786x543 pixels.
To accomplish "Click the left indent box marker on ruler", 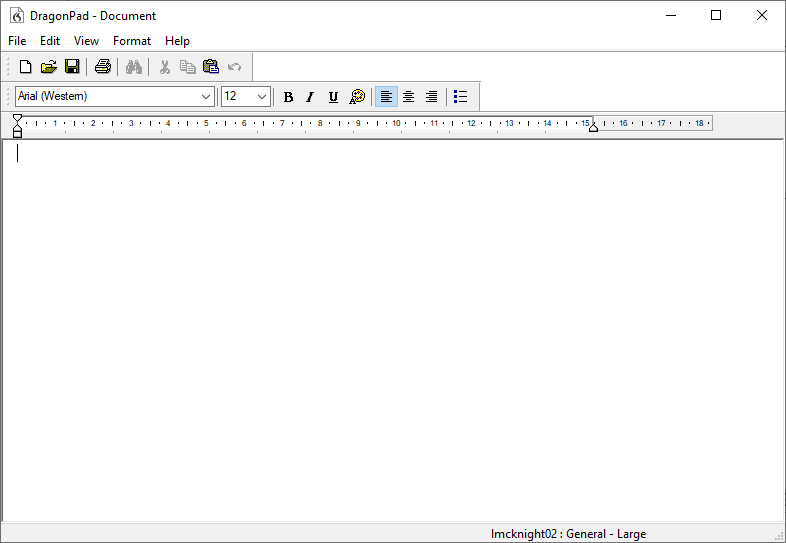I will tap(18, 134).
